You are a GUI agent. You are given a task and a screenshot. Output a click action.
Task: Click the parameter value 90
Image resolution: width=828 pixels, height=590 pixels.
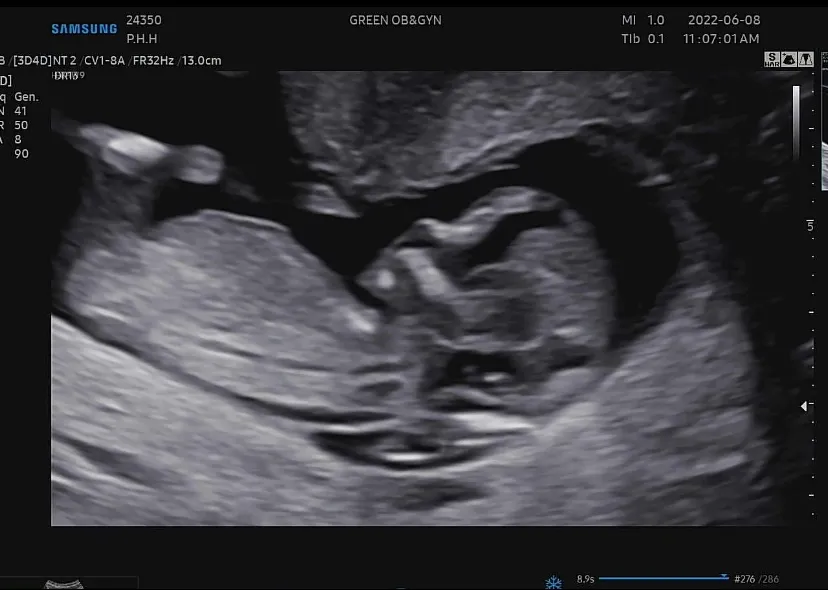pyautogui.click(x=22, y=154)
